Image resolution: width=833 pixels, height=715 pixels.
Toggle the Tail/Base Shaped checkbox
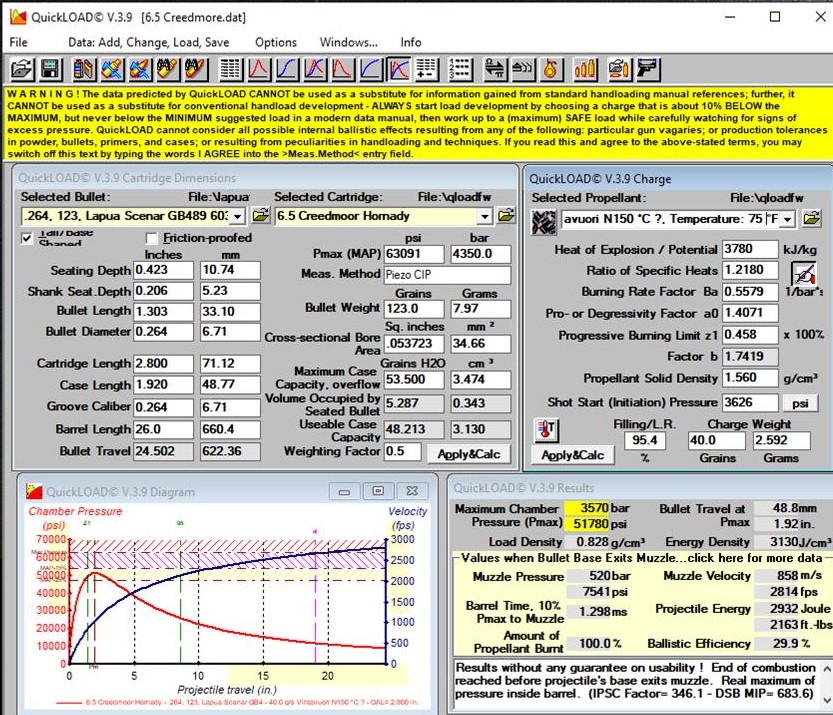(x=27, y=238)
